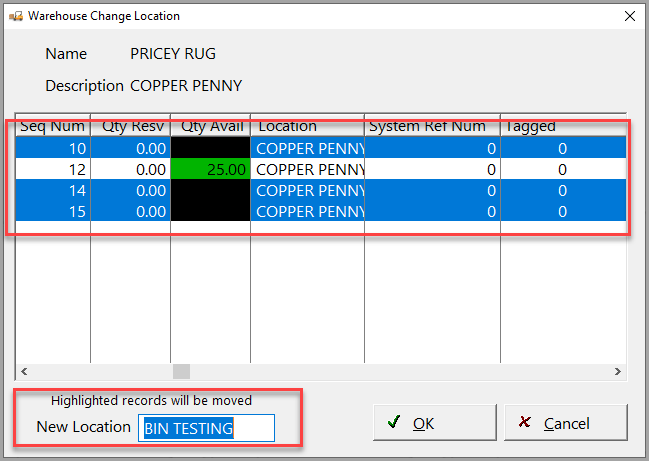Select the System Ref Num column header
The image size is (649, 461).
coord(433,126)
